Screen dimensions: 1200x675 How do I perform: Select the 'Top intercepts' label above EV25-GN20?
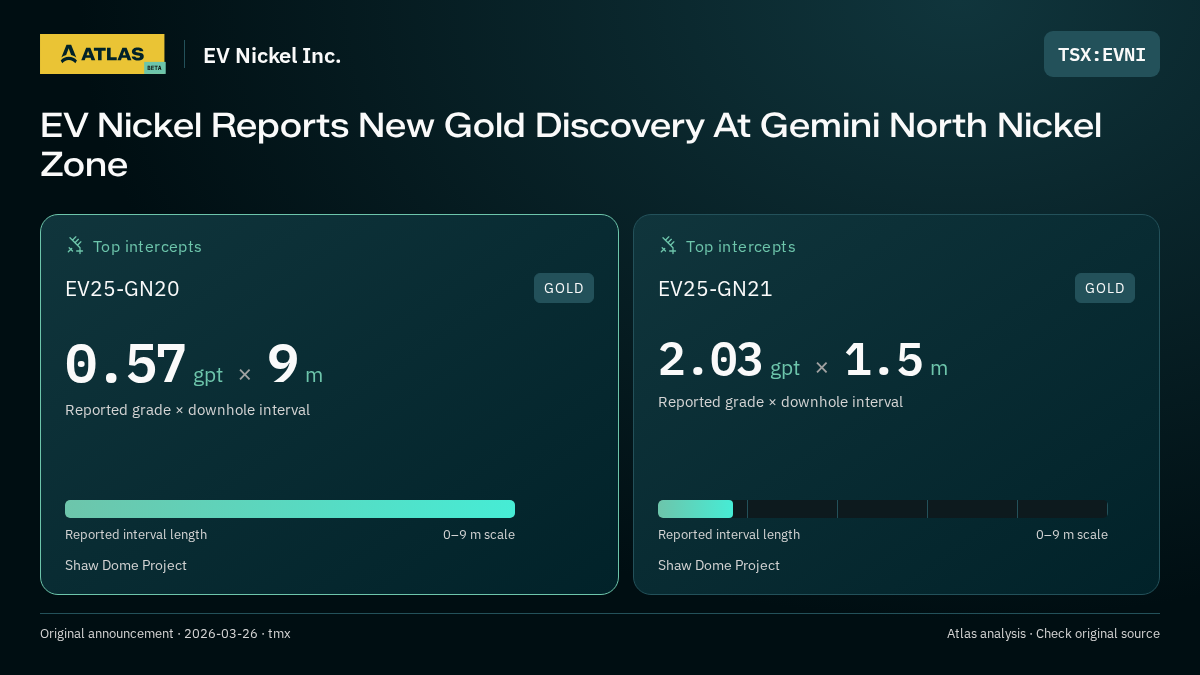pos(147,246)
